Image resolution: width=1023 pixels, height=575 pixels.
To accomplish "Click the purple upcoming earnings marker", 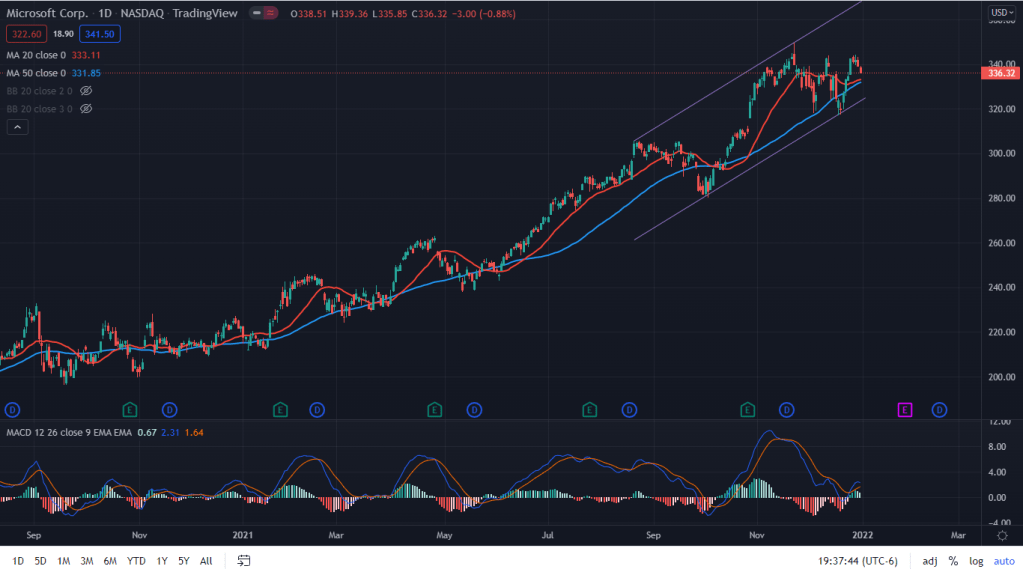I will (x=904, y=409).
